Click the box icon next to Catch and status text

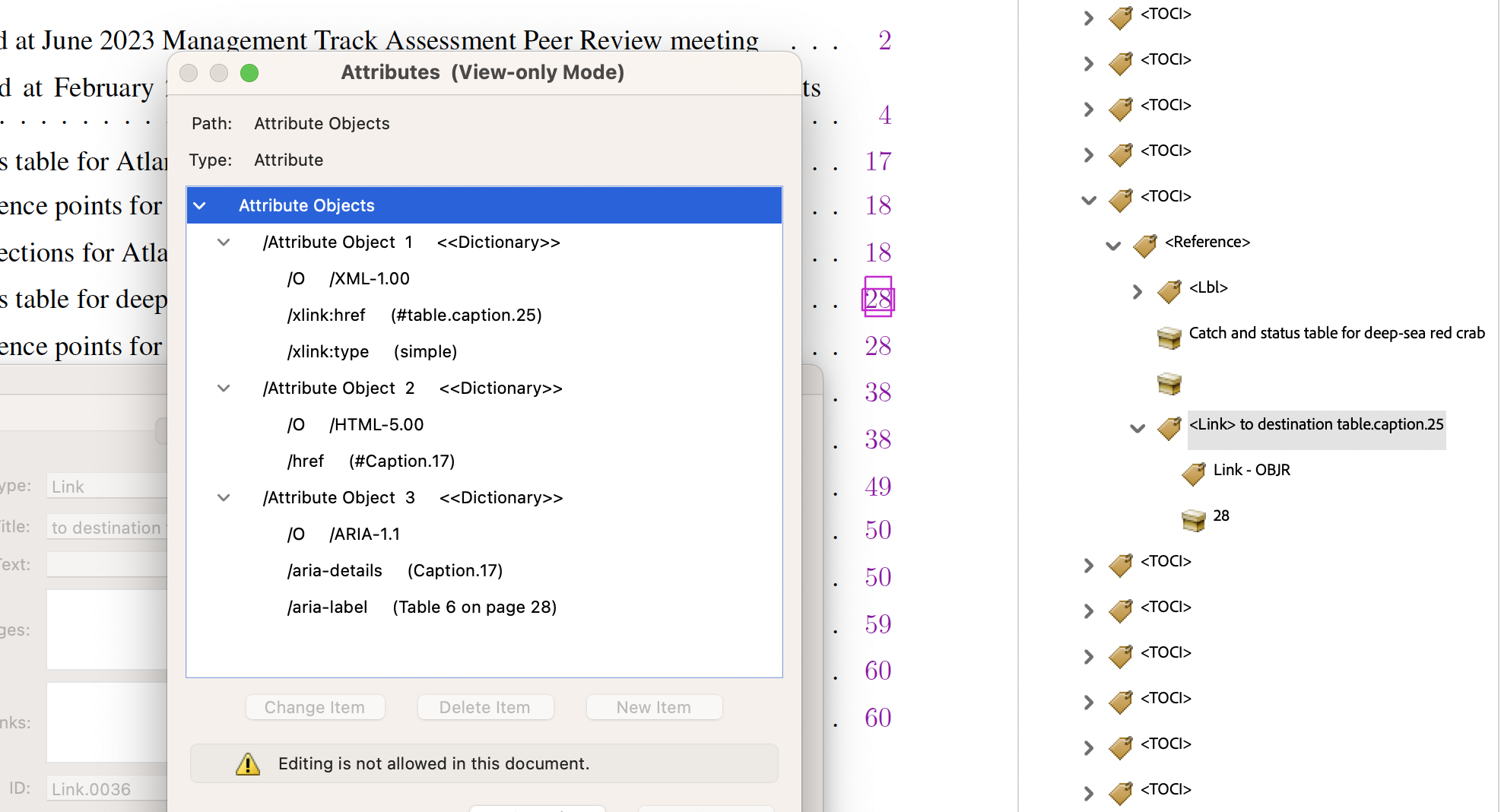(1169, 337)
